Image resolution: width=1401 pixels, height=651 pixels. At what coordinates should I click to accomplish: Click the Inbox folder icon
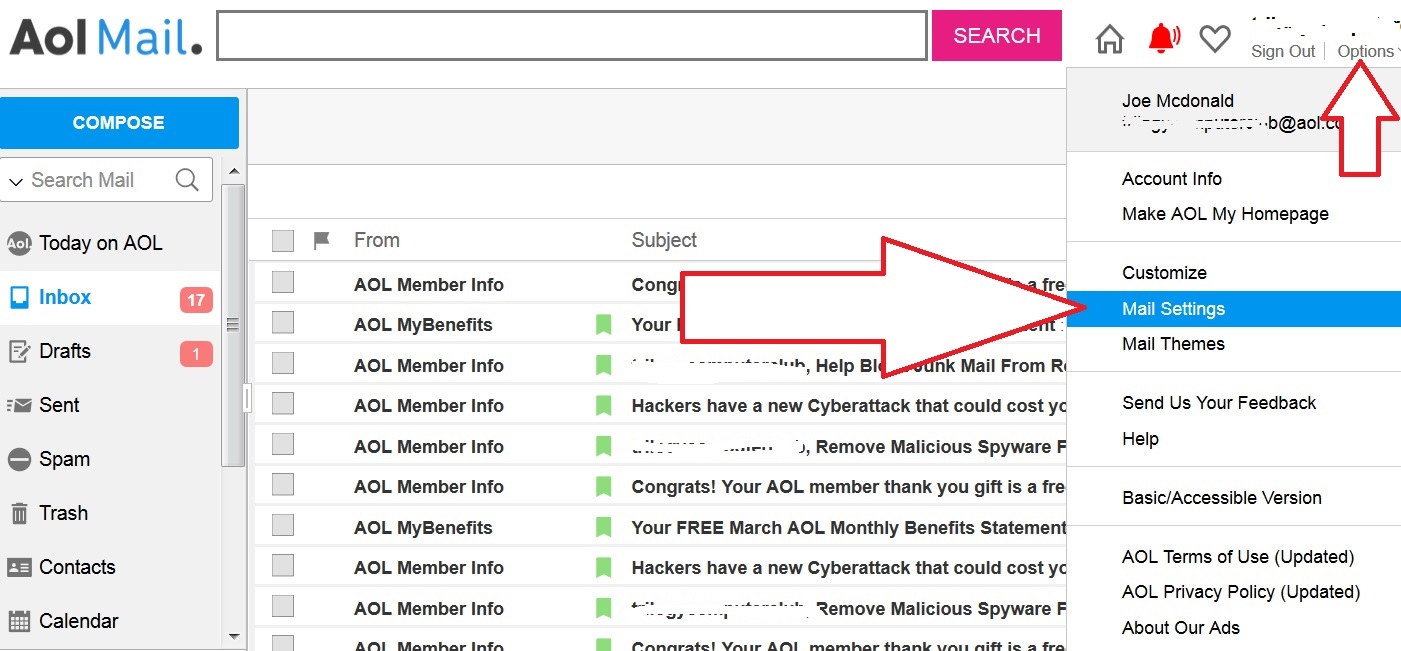point(19,297)
